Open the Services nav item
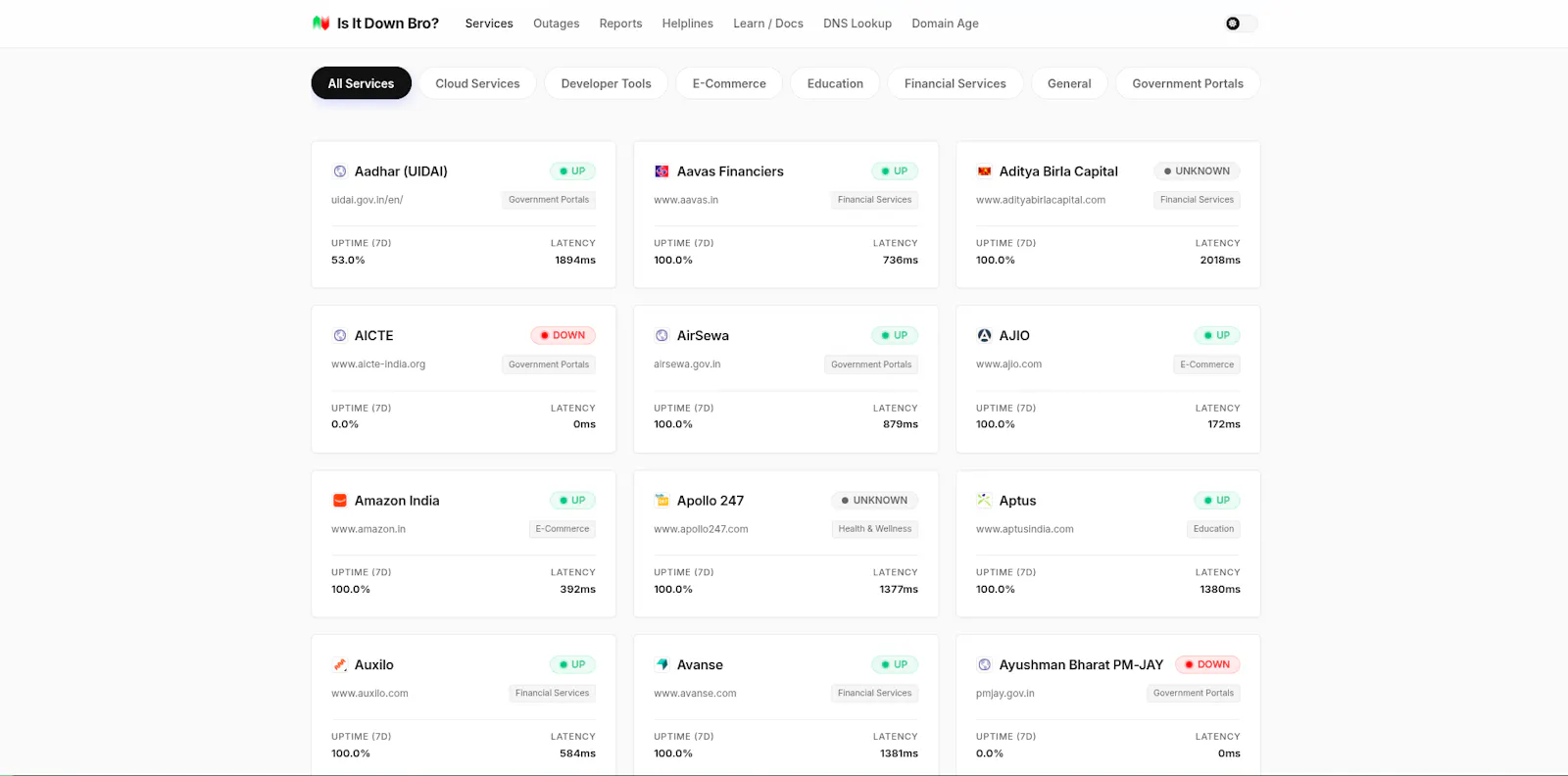Screen dimensions: 1568x776 coord(489,24)
